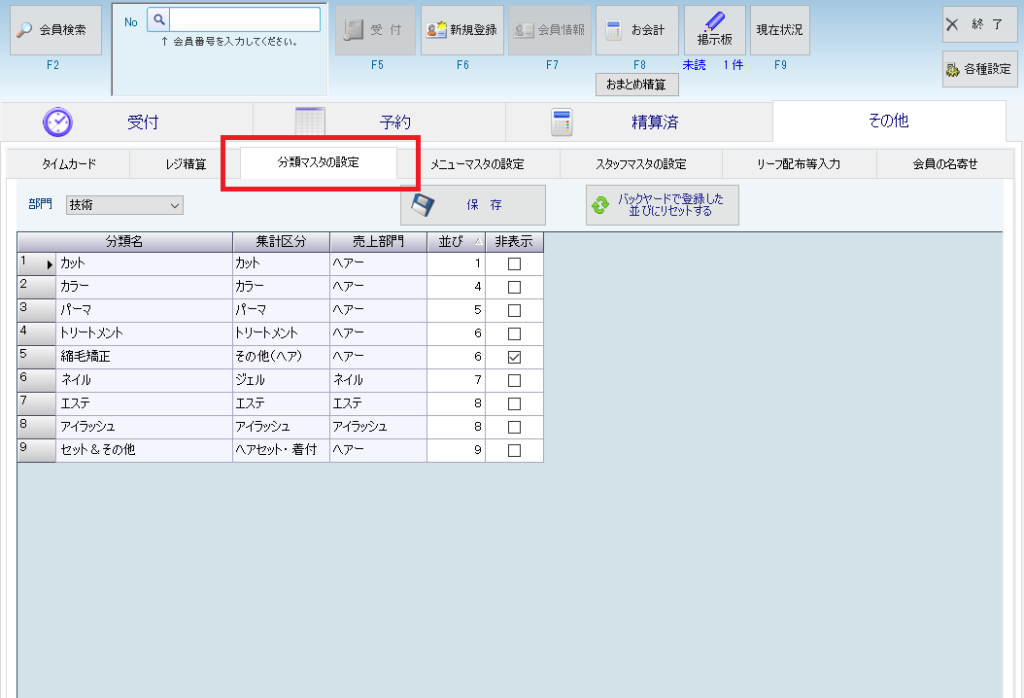The image size is (1024, 698).
Task: Click the member number No input field
Action: [x=244, y=20]
